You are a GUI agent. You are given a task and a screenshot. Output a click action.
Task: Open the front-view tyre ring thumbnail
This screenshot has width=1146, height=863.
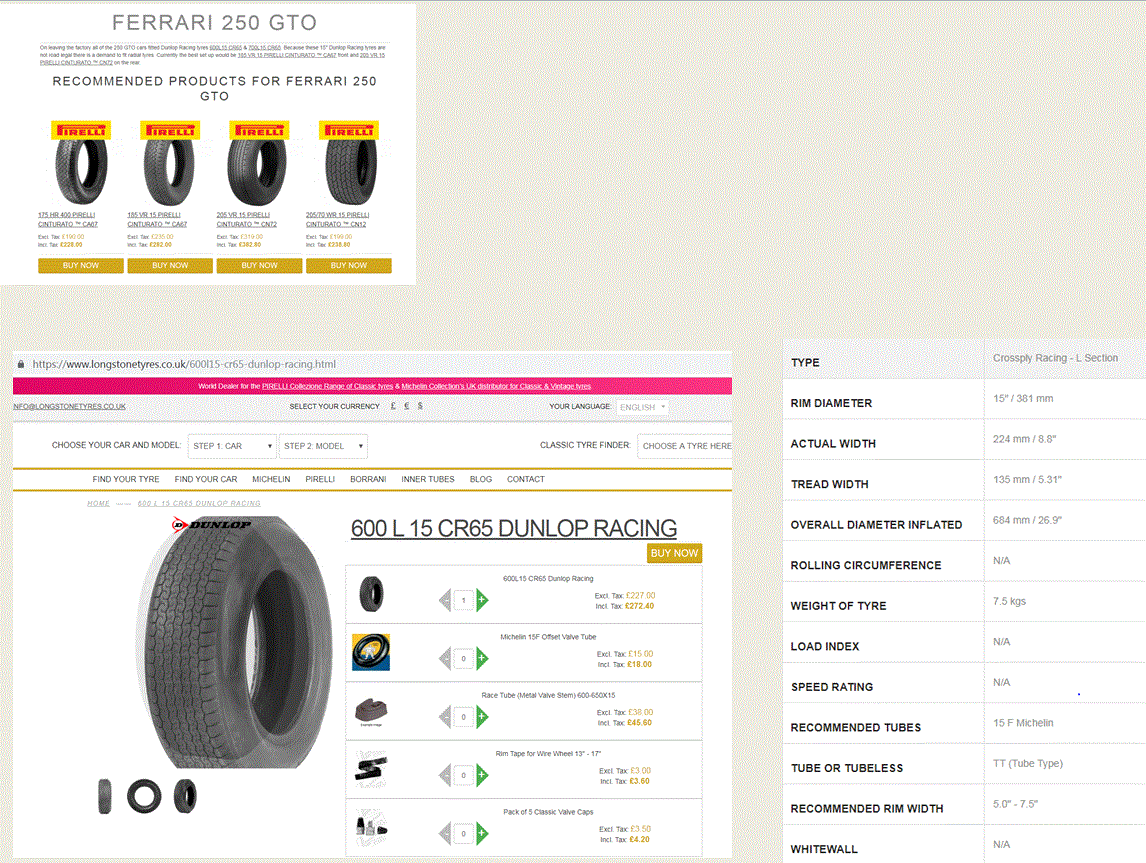tap(144, 796)
